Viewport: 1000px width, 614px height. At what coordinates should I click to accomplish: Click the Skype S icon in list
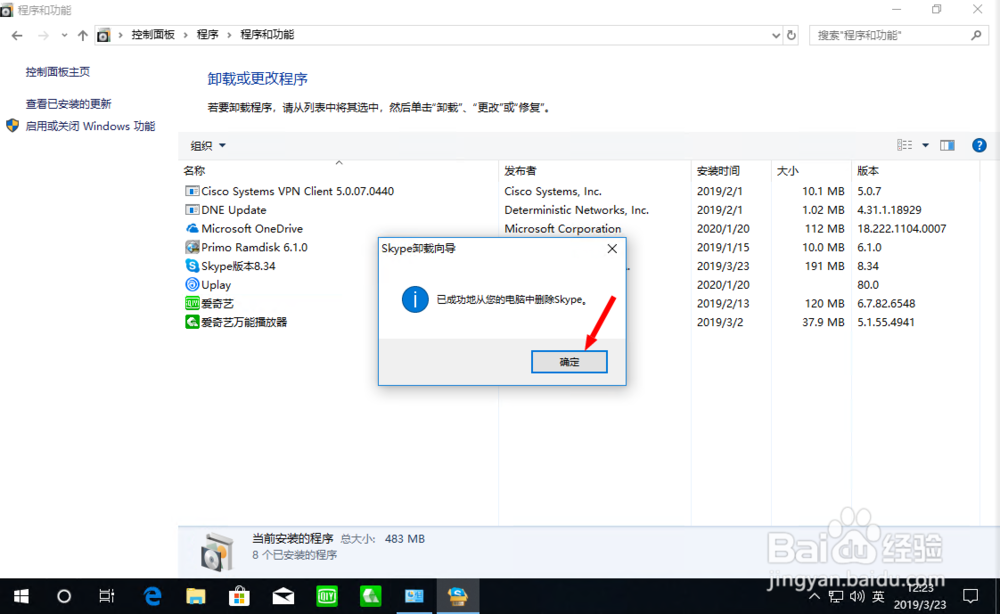191,265
